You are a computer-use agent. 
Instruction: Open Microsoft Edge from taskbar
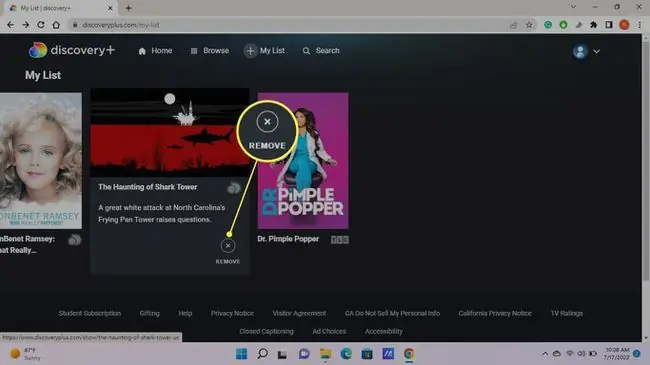point(346,354)
